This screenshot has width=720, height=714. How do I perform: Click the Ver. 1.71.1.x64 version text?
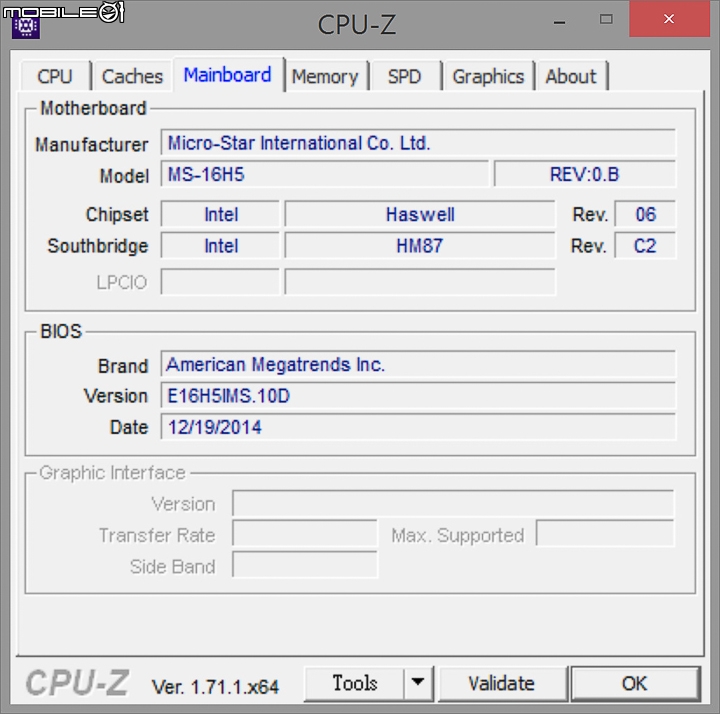click(215, 687)
